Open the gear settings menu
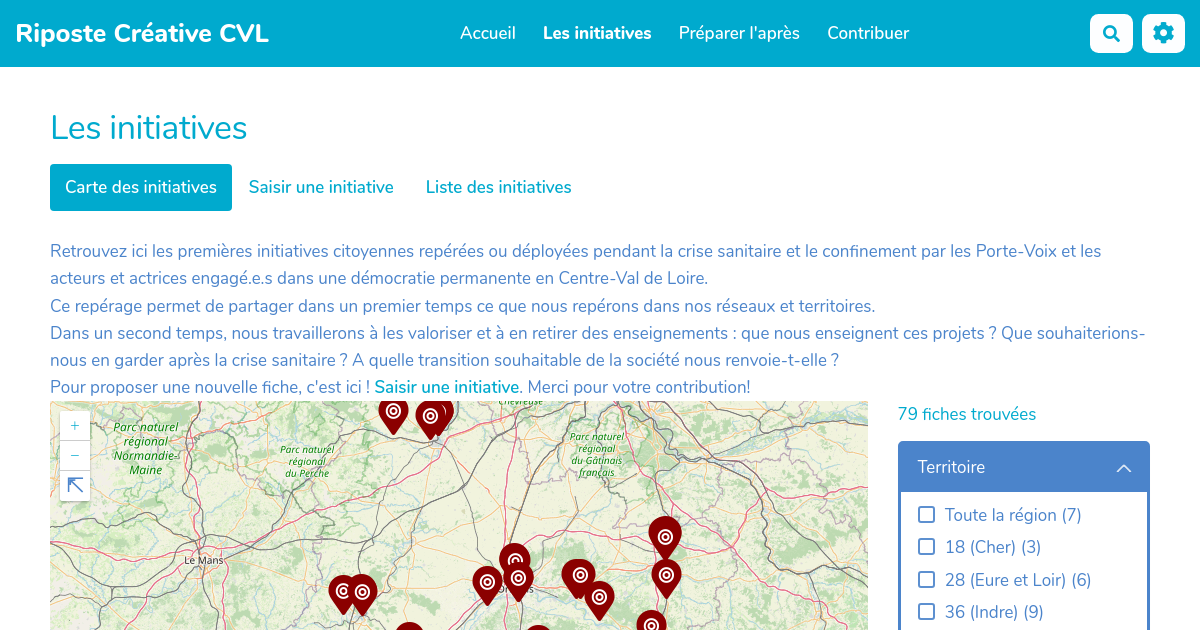Screen dimensions: 1200x630 click(1163, 33)
